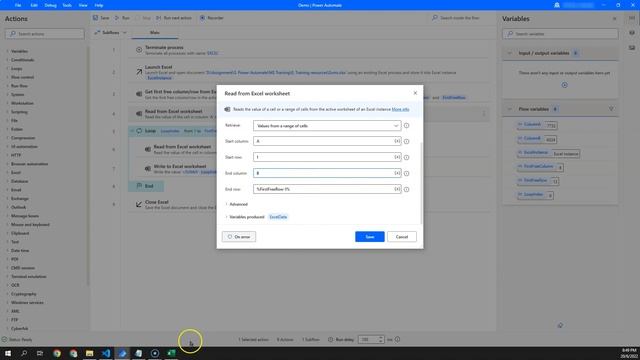Viewport: 640px width, 360px height.
Task: Click the Search variables box
Action: tap(560, 34)
